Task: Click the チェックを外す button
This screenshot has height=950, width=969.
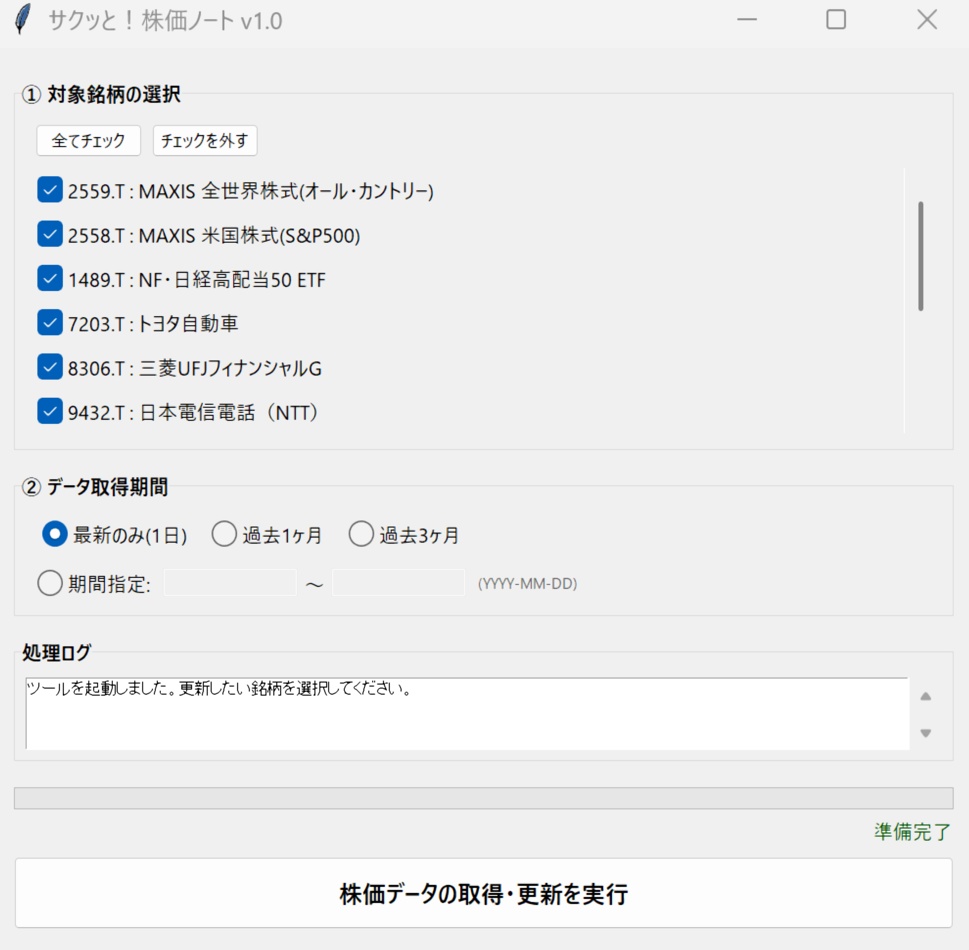Action: click(203, 141)
